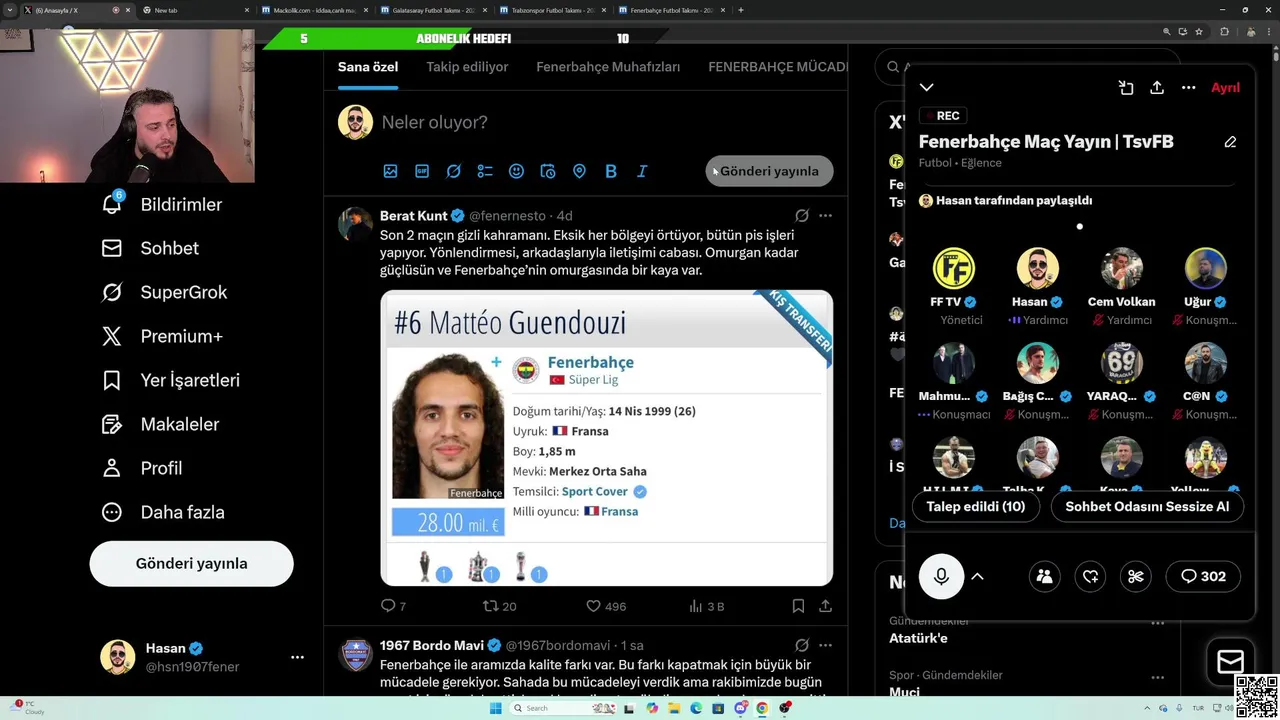The height and width of the screenshot is (720, 1280).
Task: Open Profil page from sidebar
Action: [141, 468]
